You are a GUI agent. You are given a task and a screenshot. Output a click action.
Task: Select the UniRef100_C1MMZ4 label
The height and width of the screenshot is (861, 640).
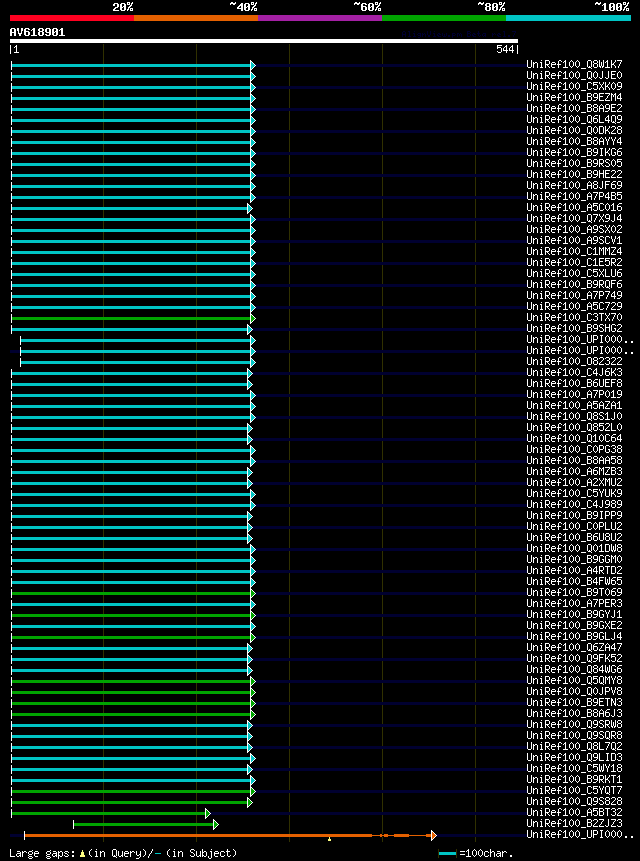click(574, 251)
